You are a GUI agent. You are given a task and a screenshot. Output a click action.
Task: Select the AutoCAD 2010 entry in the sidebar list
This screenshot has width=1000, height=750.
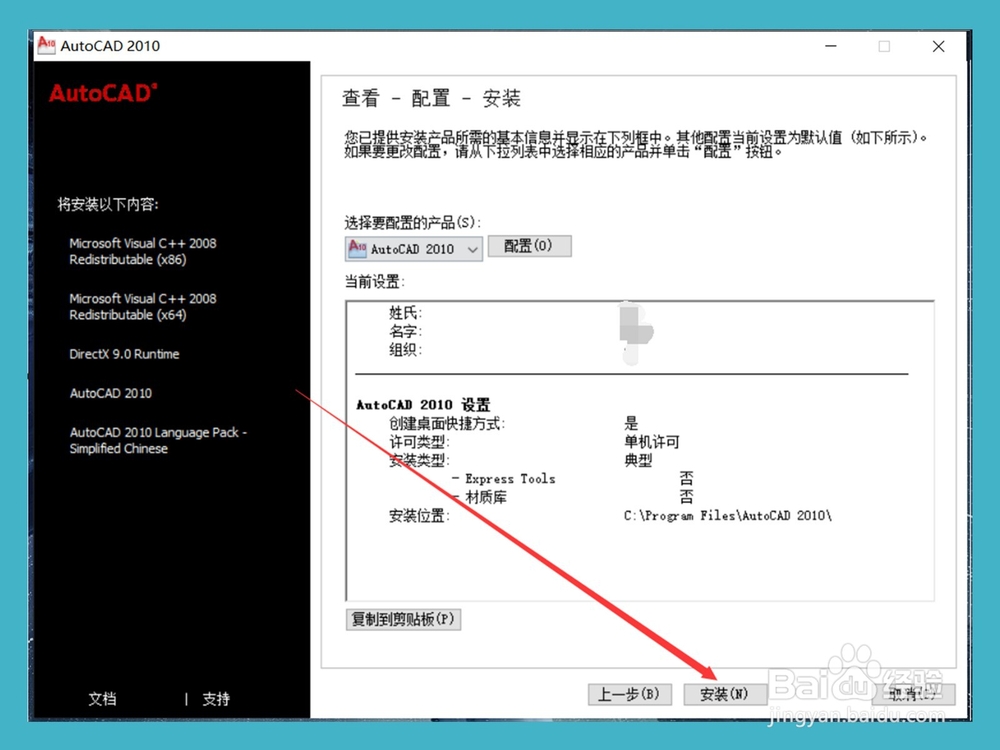point(110,393)
